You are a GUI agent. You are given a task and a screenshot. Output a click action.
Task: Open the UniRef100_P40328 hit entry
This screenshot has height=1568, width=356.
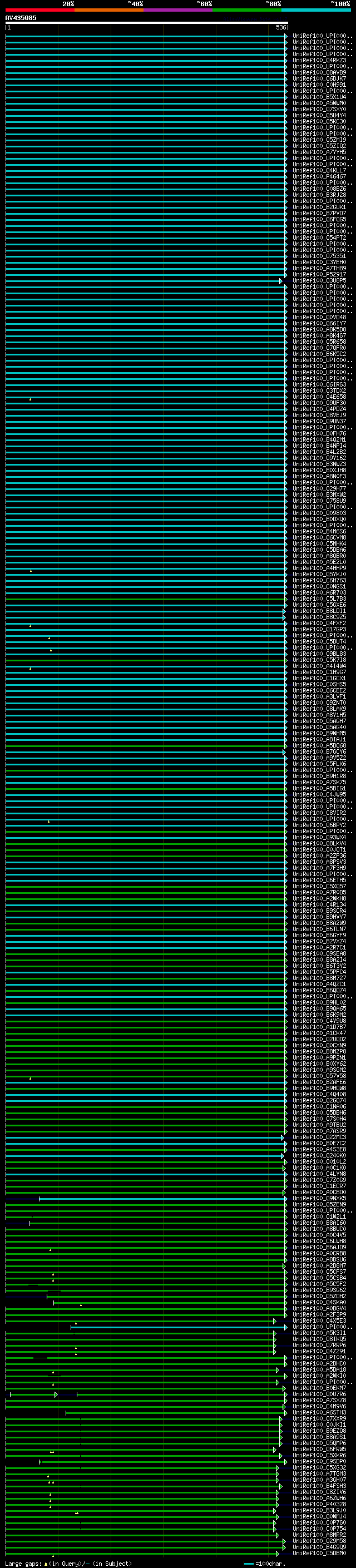pyautogui.click(x=319, y=1504)
